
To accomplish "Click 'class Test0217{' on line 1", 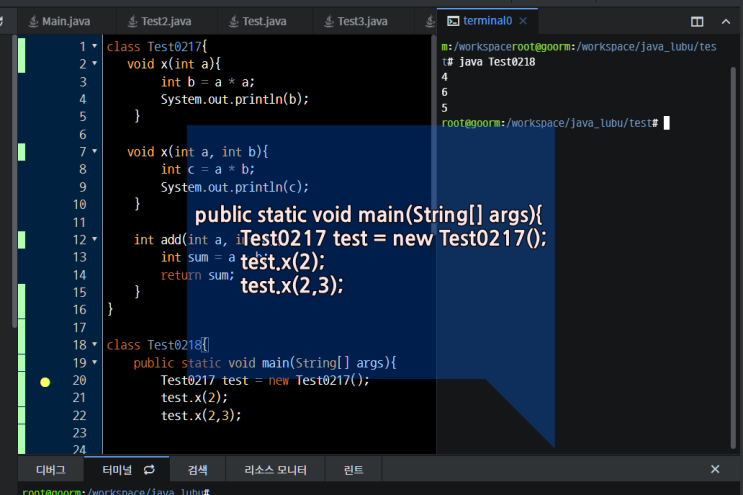I will [157, 46].
